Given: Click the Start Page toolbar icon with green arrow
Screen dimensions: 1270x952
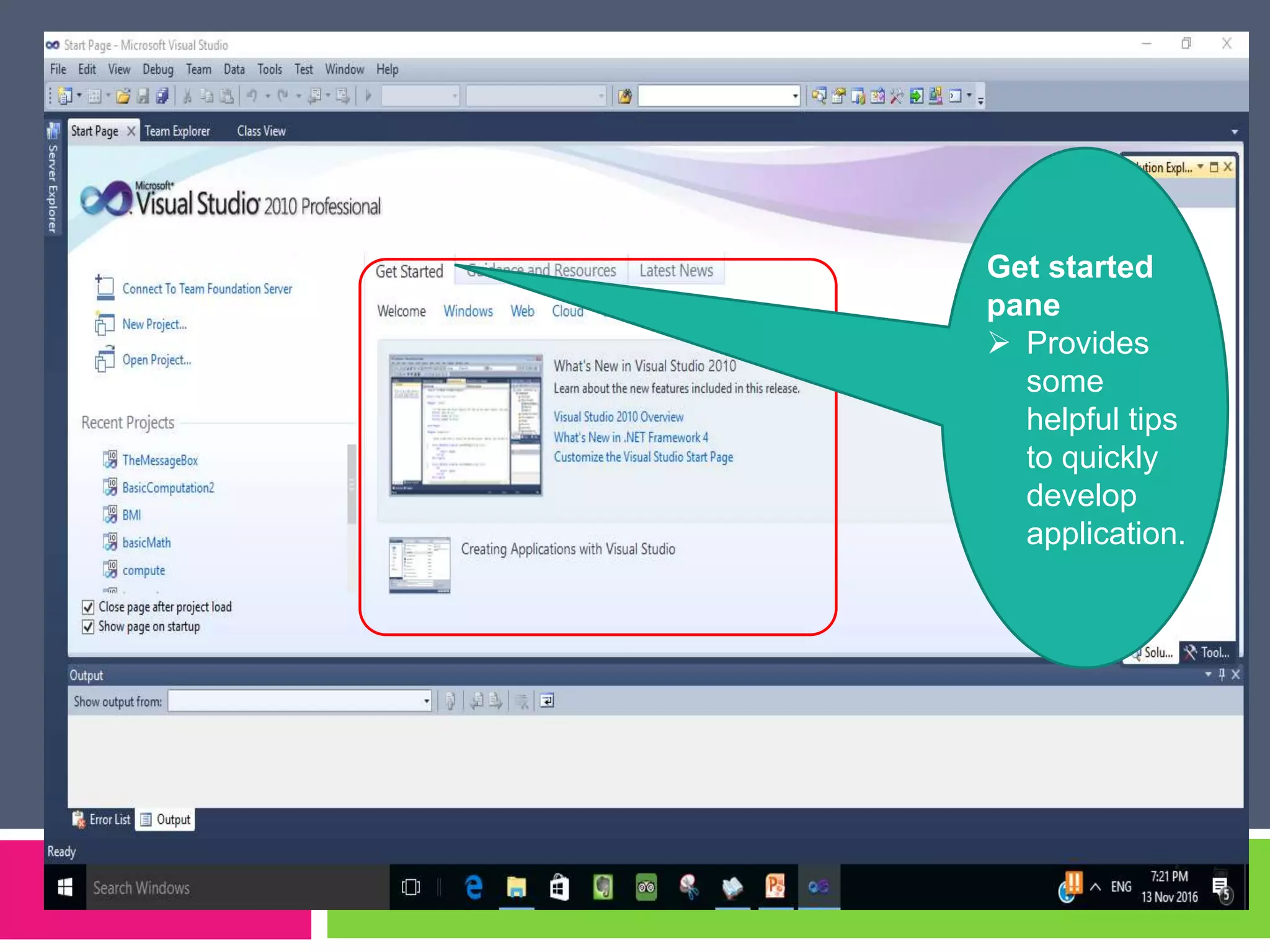Looking at the screenshot, I should [x=917, y=95].
